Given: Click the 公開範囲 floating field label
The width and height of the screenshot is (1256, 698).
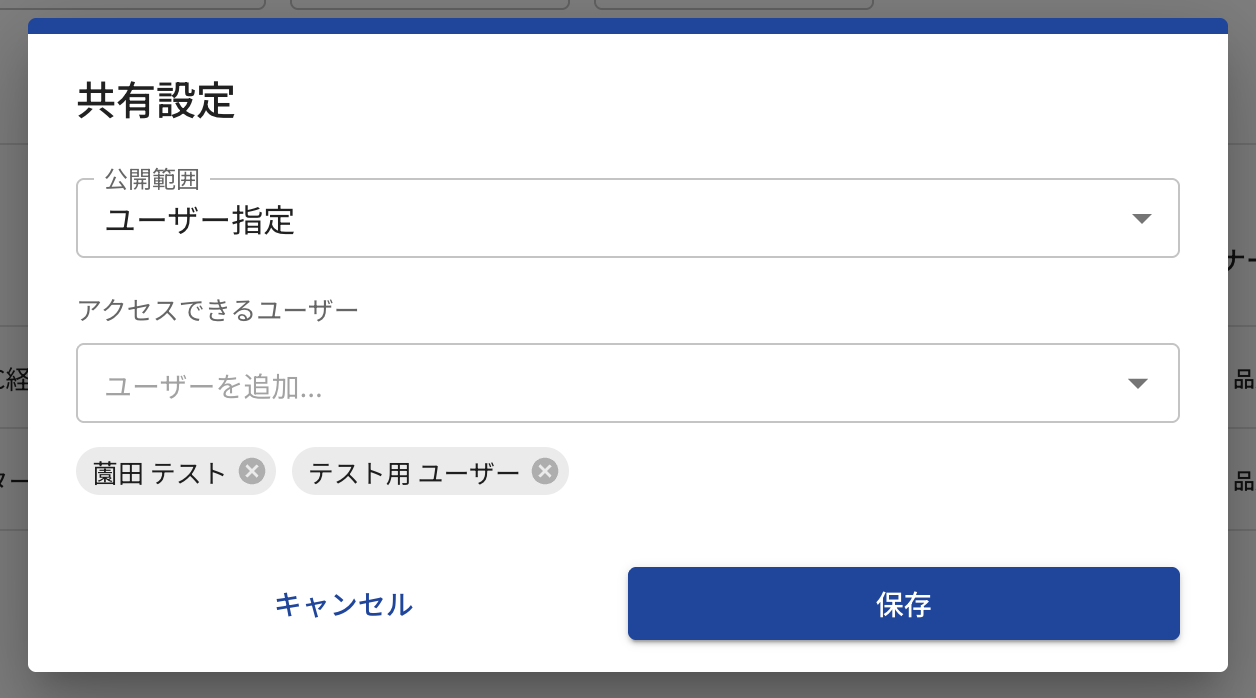Looking at the screenshot, I should (x=152, y=180).
